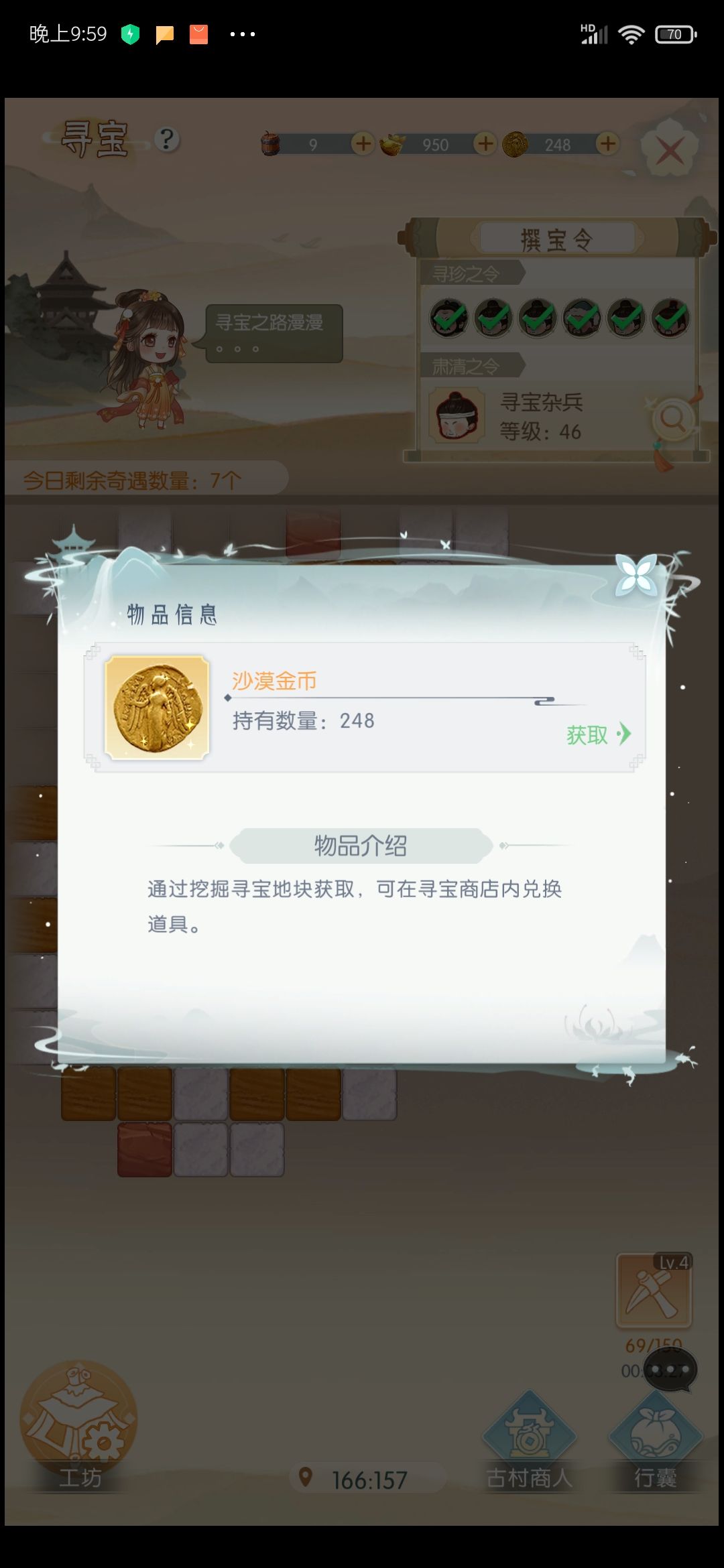
Task: Tap the question mark help icon
Action: tap(167, 139)
